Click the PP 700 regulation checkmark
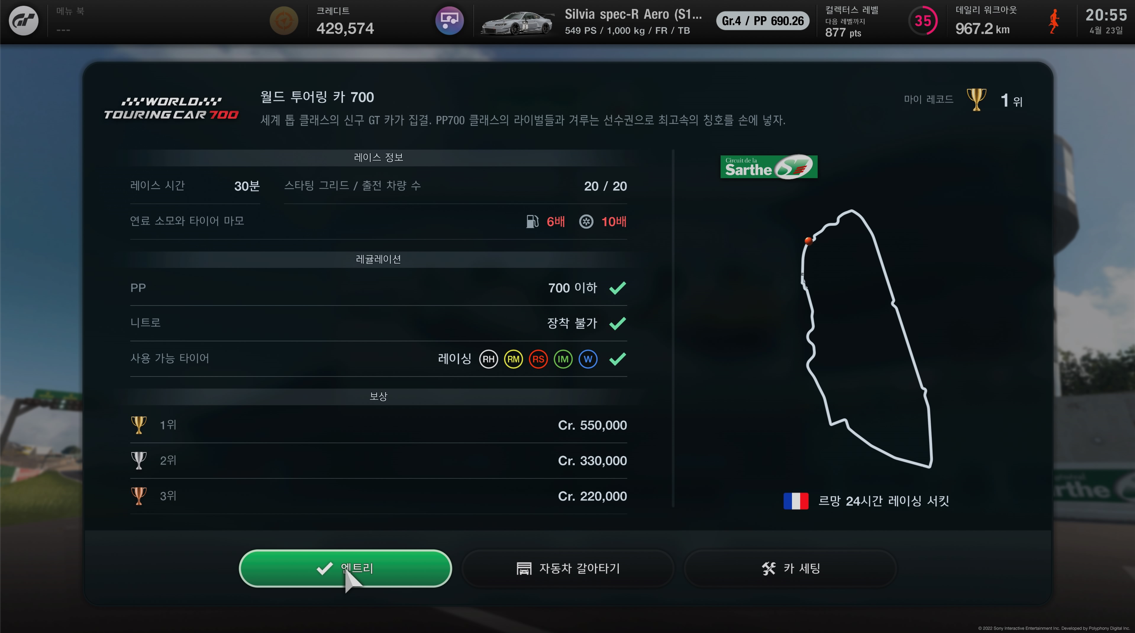Image resolution: width=1135 pixels, height=633 pixels. point(617,288)
